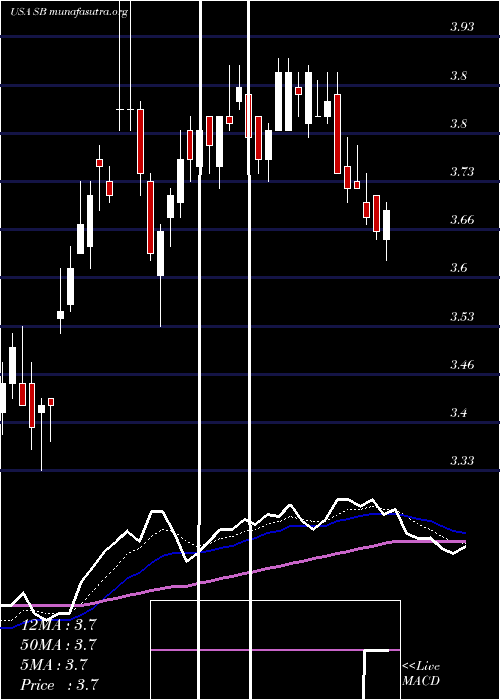Click the 3.73 price axis label
The image size is (500, 700).
(x=462, y=172)
